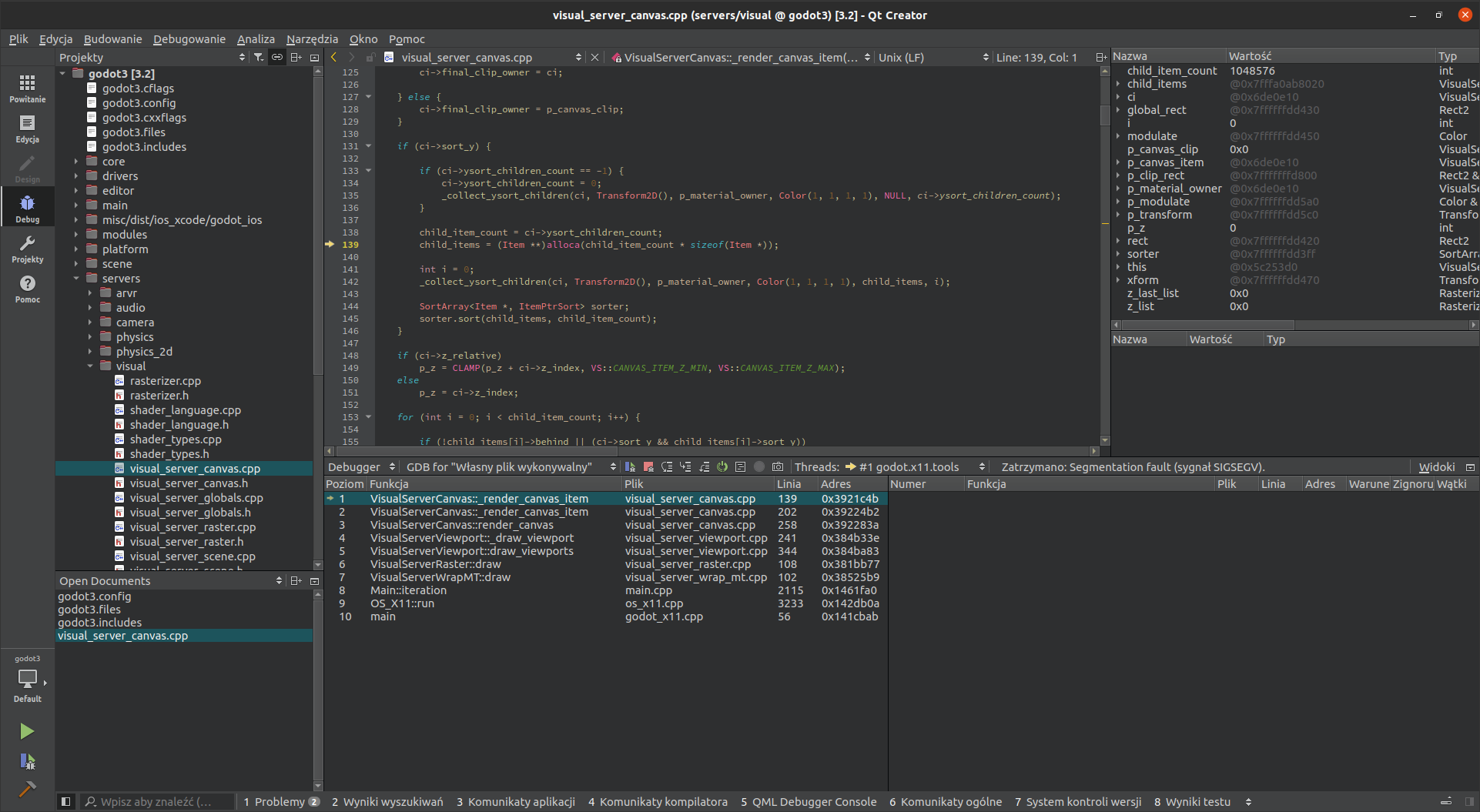The width and height of the screenshot is (1480, 812).
Task: Click the Step Out debugger icon
Action: (x=704, y=466)
